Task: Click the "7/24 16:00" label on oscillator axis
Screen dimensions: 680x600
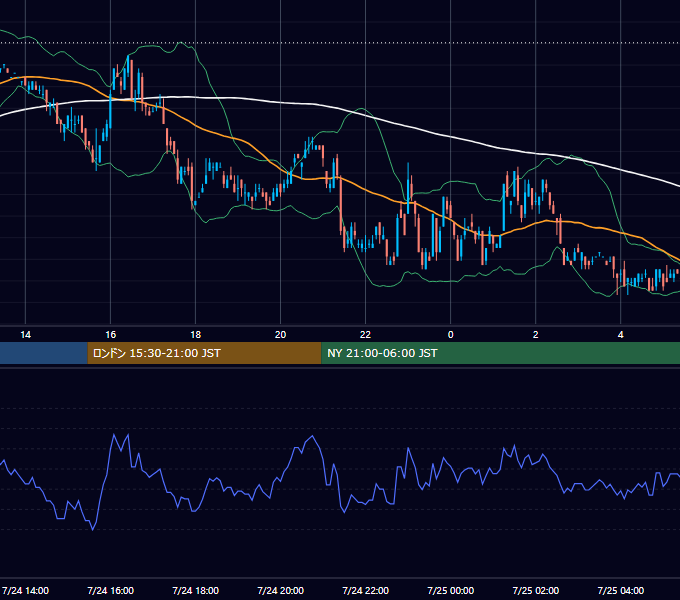Action: point(111,590)
